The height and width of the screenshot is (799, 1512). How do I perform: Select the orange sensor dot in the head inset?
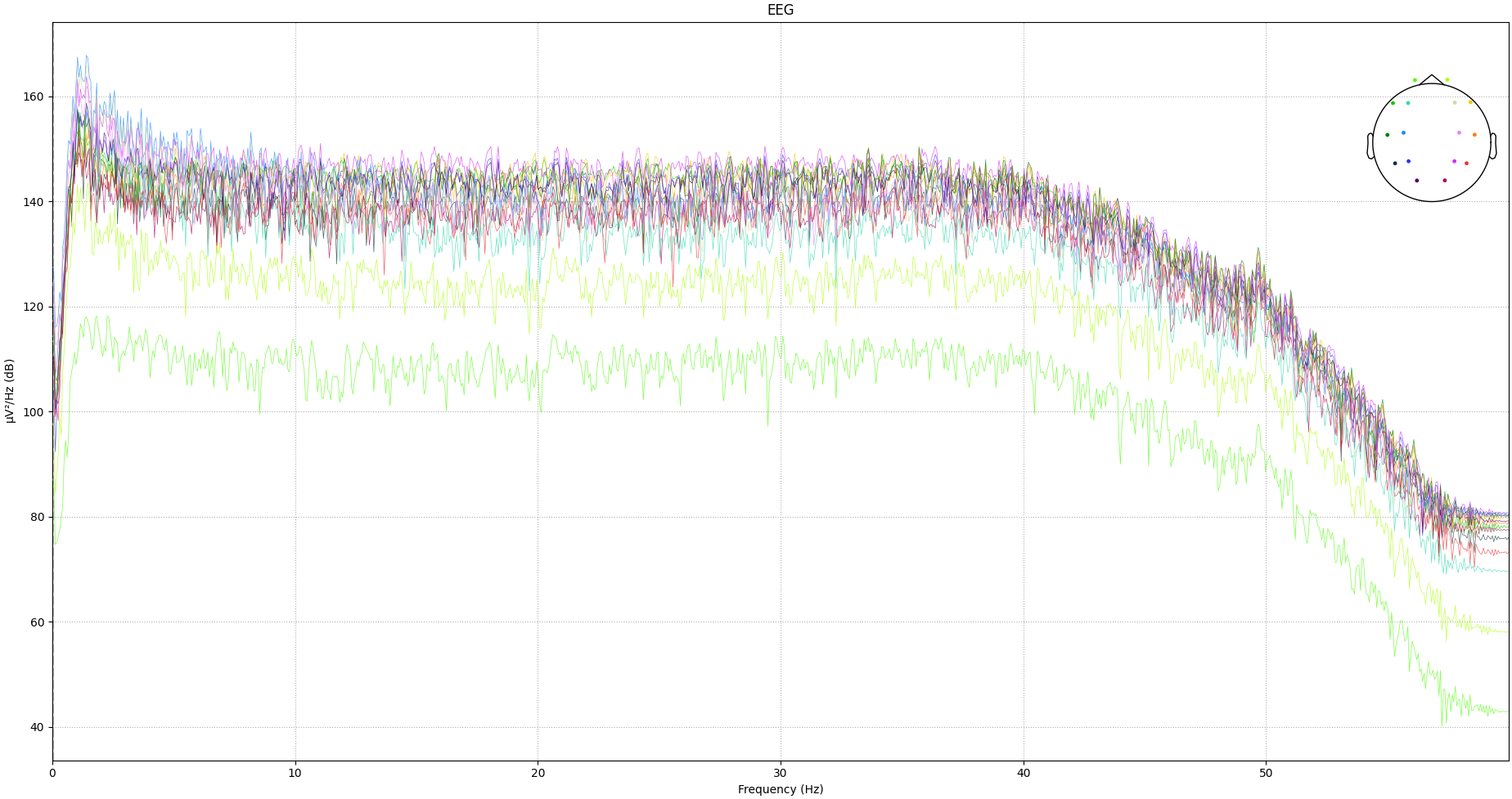(x=1474, y=135)
